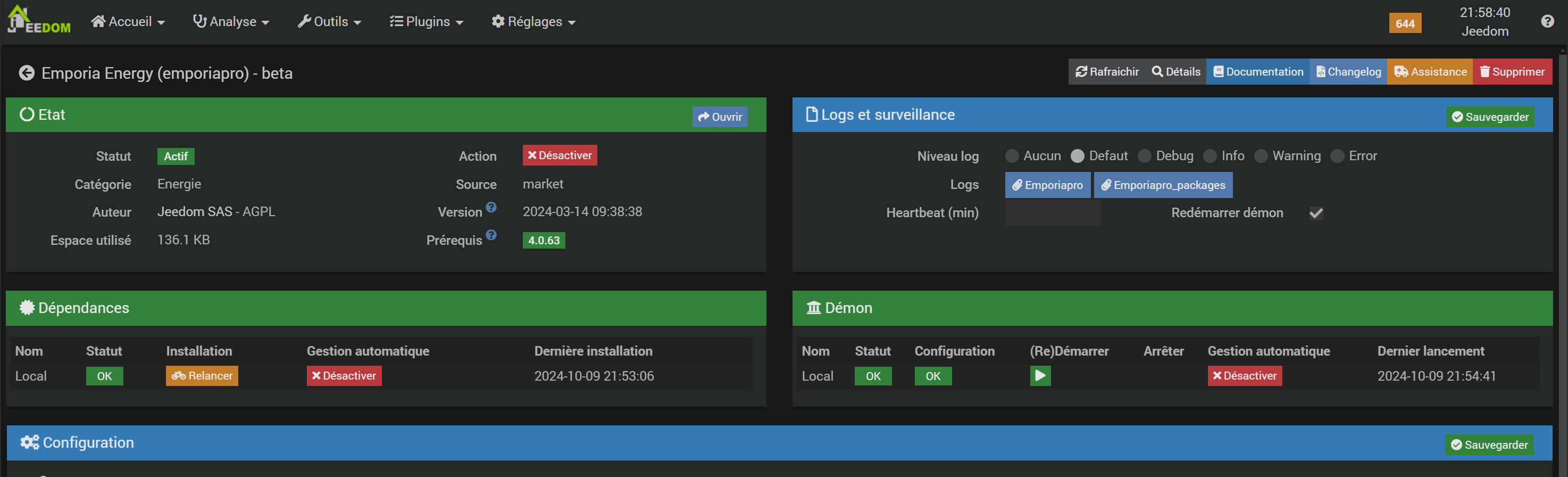Save the Logs et surveillance settings
Screen dimensions: 1568x477
pyautogui.click(x=1490, y=117)
